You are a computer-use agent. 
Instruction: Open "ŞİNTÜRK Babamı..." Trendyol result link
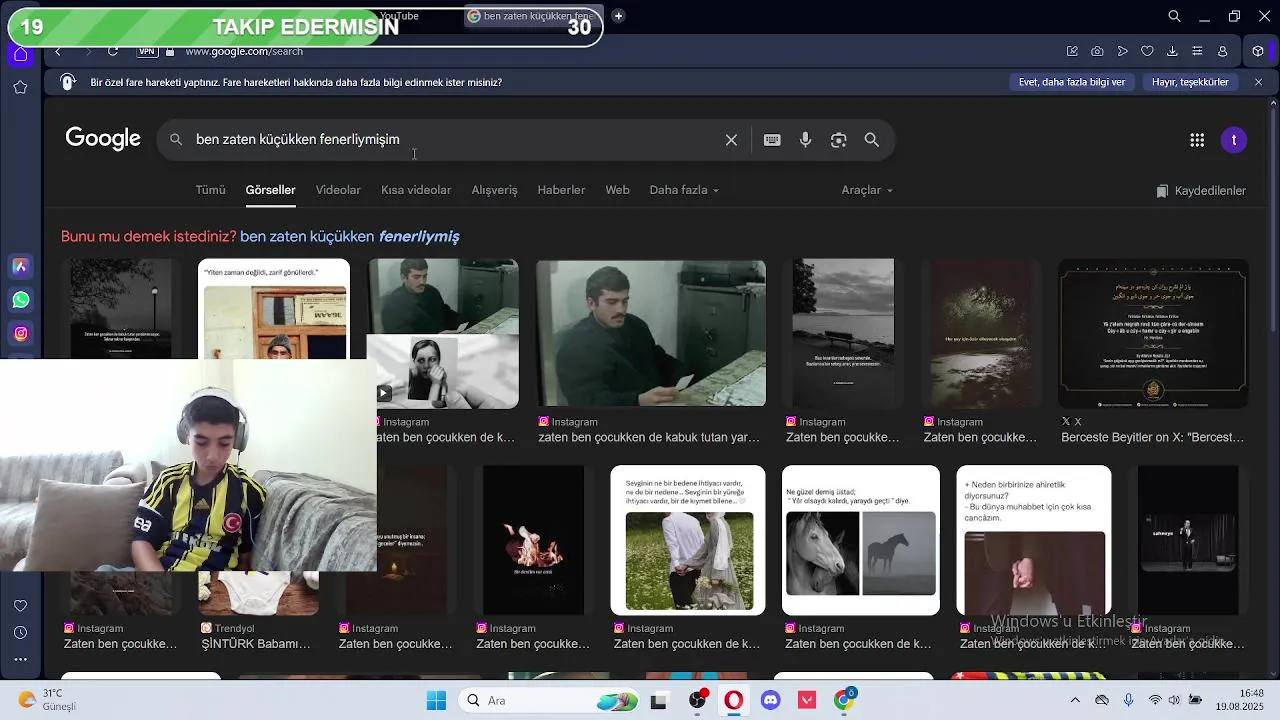tap(256, 644)
